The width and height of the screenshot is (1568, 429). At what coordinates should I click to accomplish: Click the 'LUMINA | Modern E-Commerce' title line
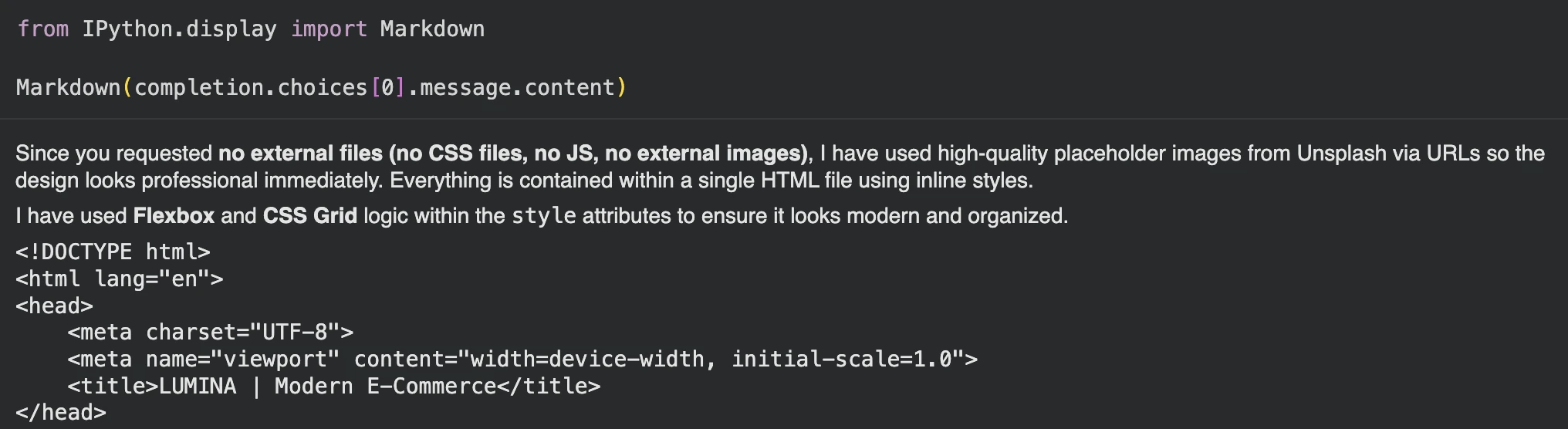[333, 387]
